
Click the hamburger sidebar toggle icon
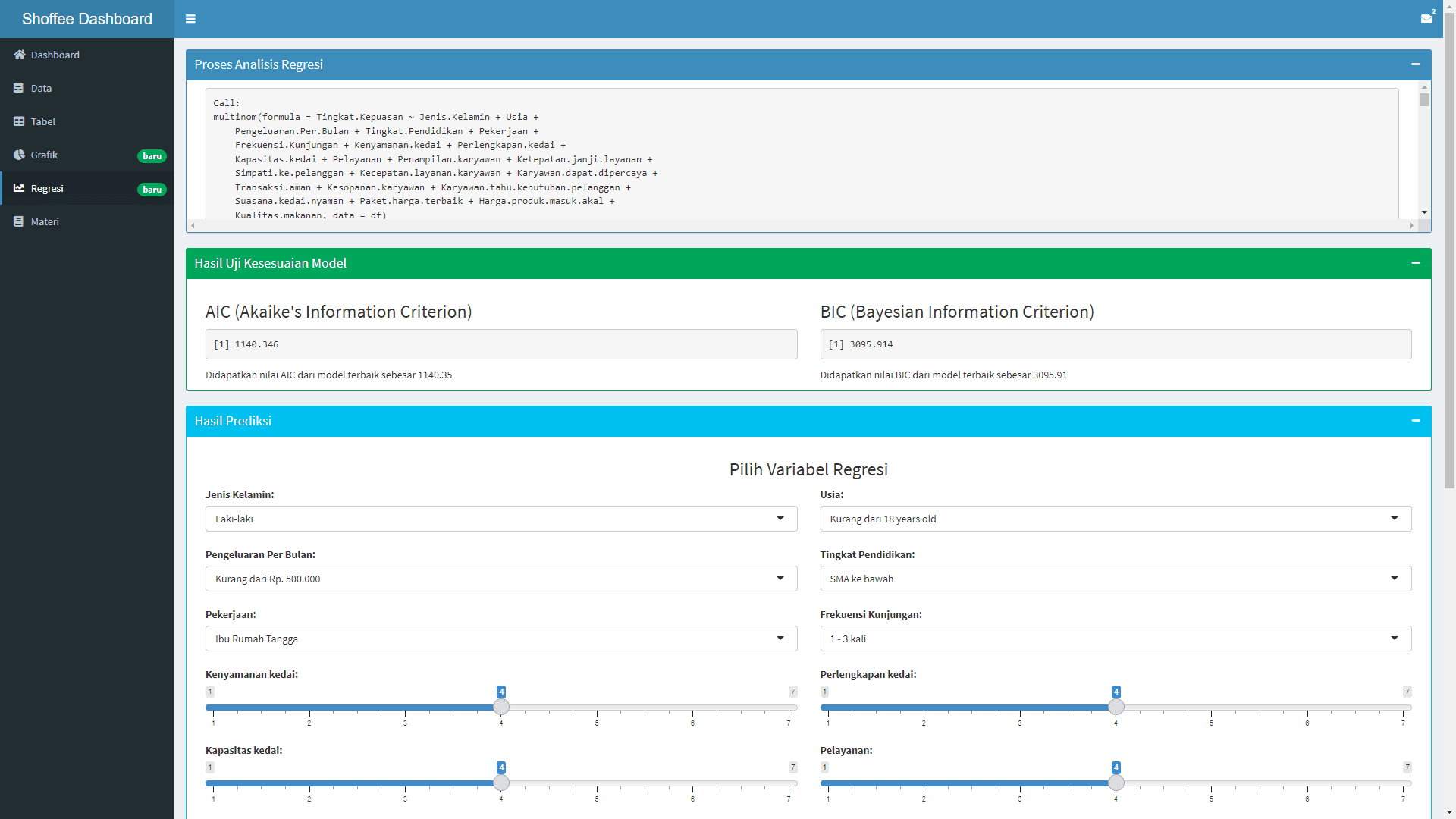[x=190, y=19]
